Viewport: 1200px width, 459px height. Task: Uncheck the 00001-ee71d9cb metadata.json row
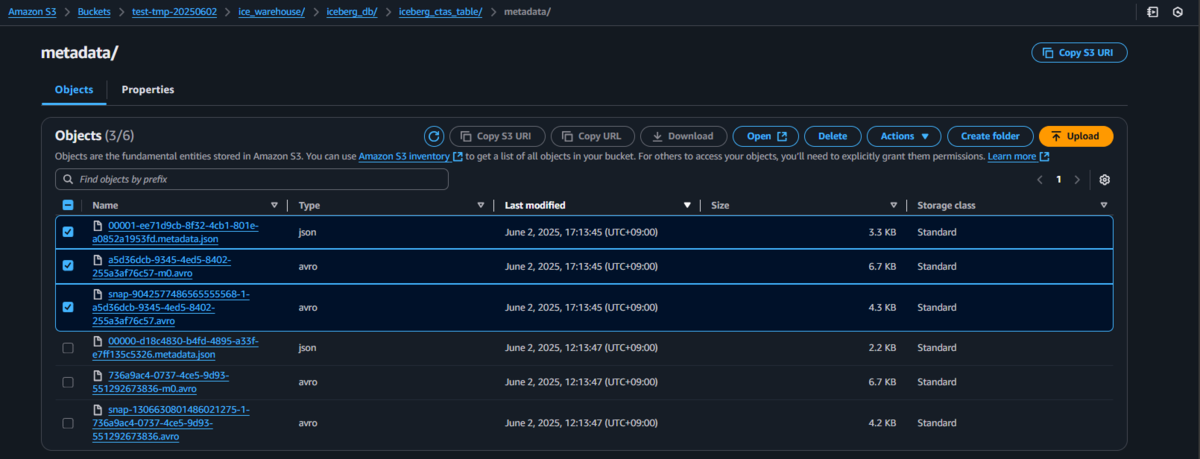pyautogui.click(x=68, y=232)
